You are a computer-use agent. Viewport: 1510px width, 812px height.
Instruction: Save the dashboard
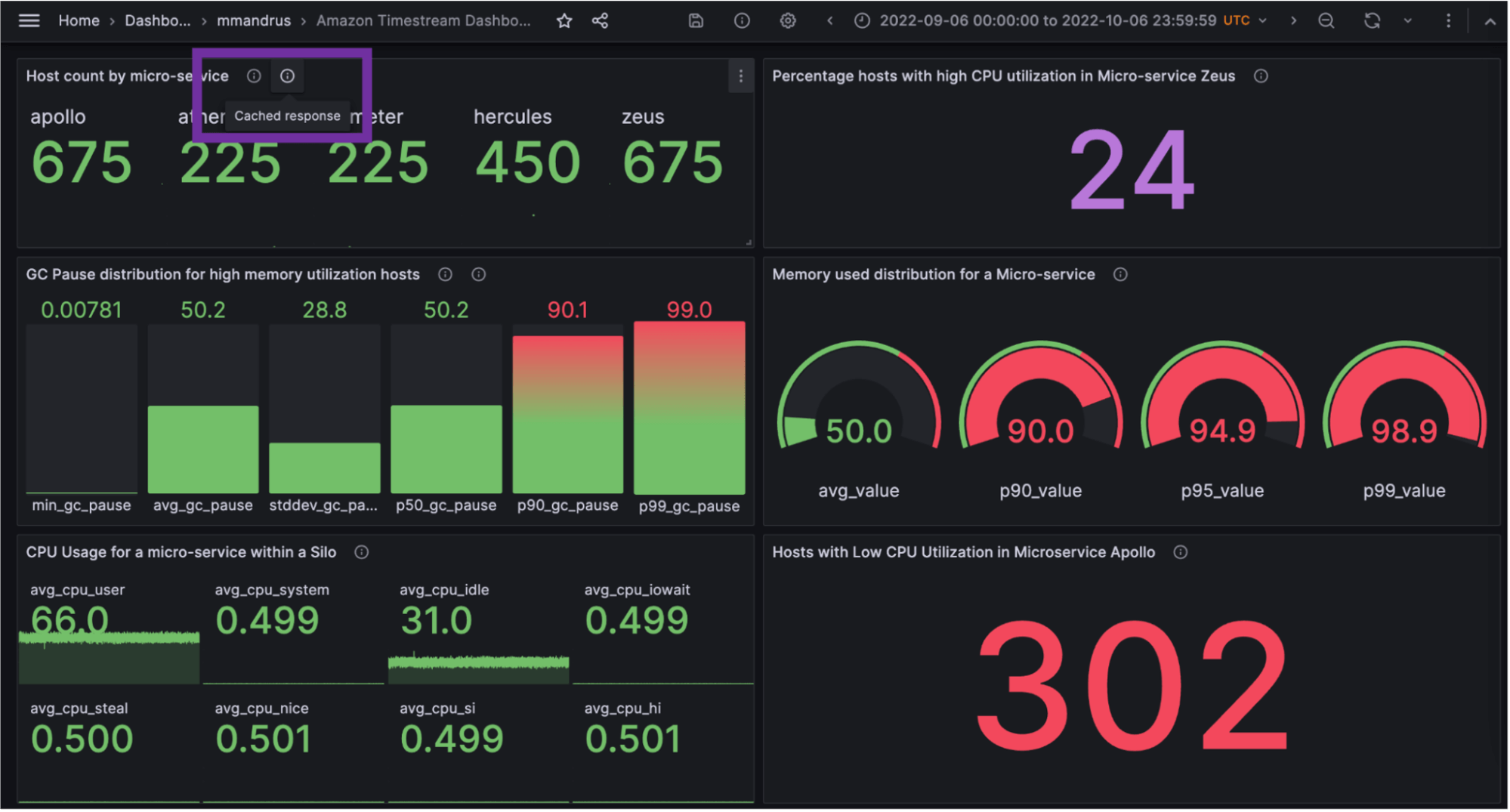tap(695, 20)
